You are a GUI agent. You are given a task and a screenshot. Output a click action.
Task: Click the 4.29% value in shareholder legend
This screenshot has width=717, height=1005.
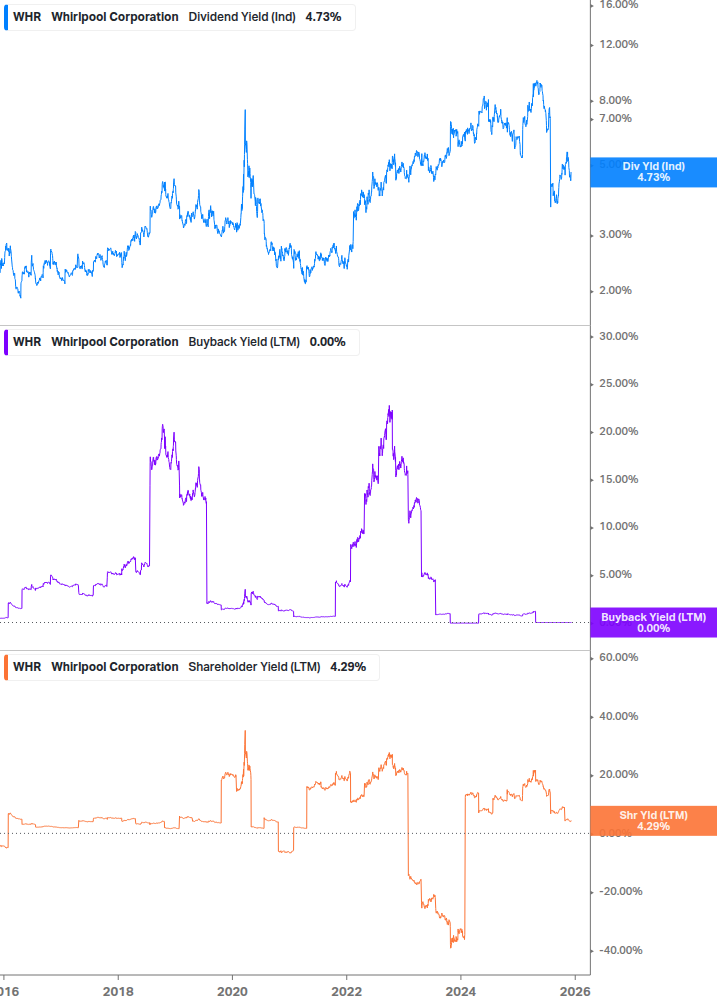tap(348, 667)
